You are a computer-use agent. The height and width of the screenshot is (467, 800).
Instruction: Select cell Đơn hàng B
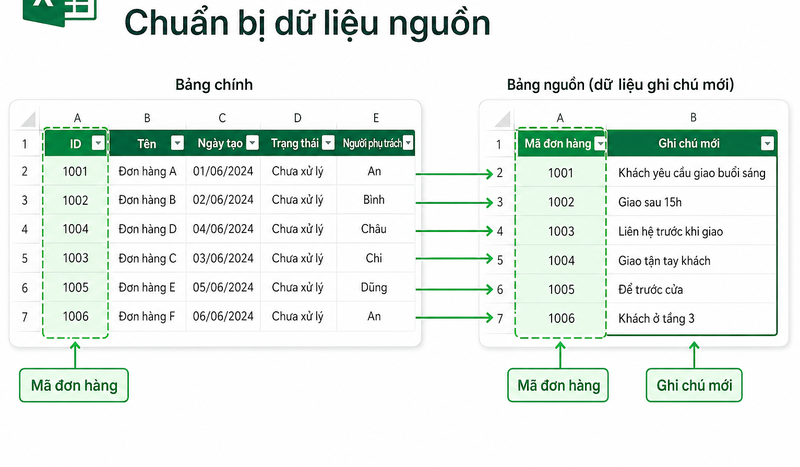147,200
